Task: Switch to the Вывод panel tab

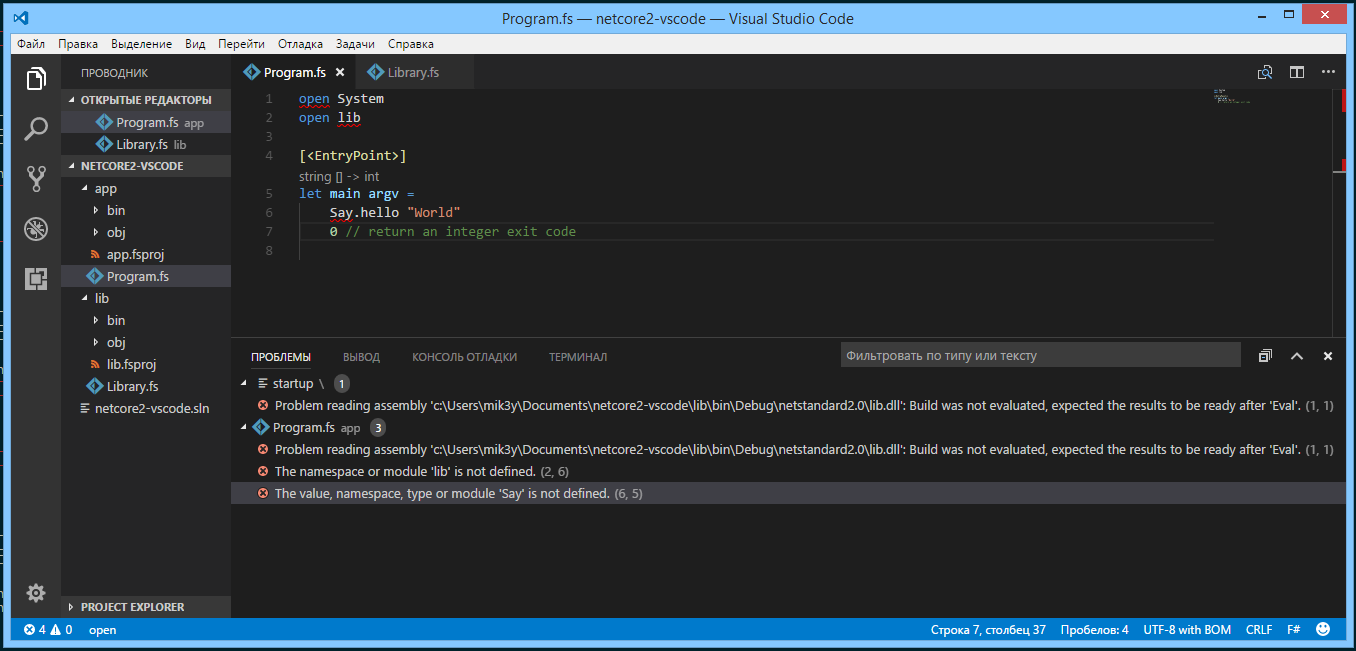Action: pyautogui.click(x=361, y=357)
